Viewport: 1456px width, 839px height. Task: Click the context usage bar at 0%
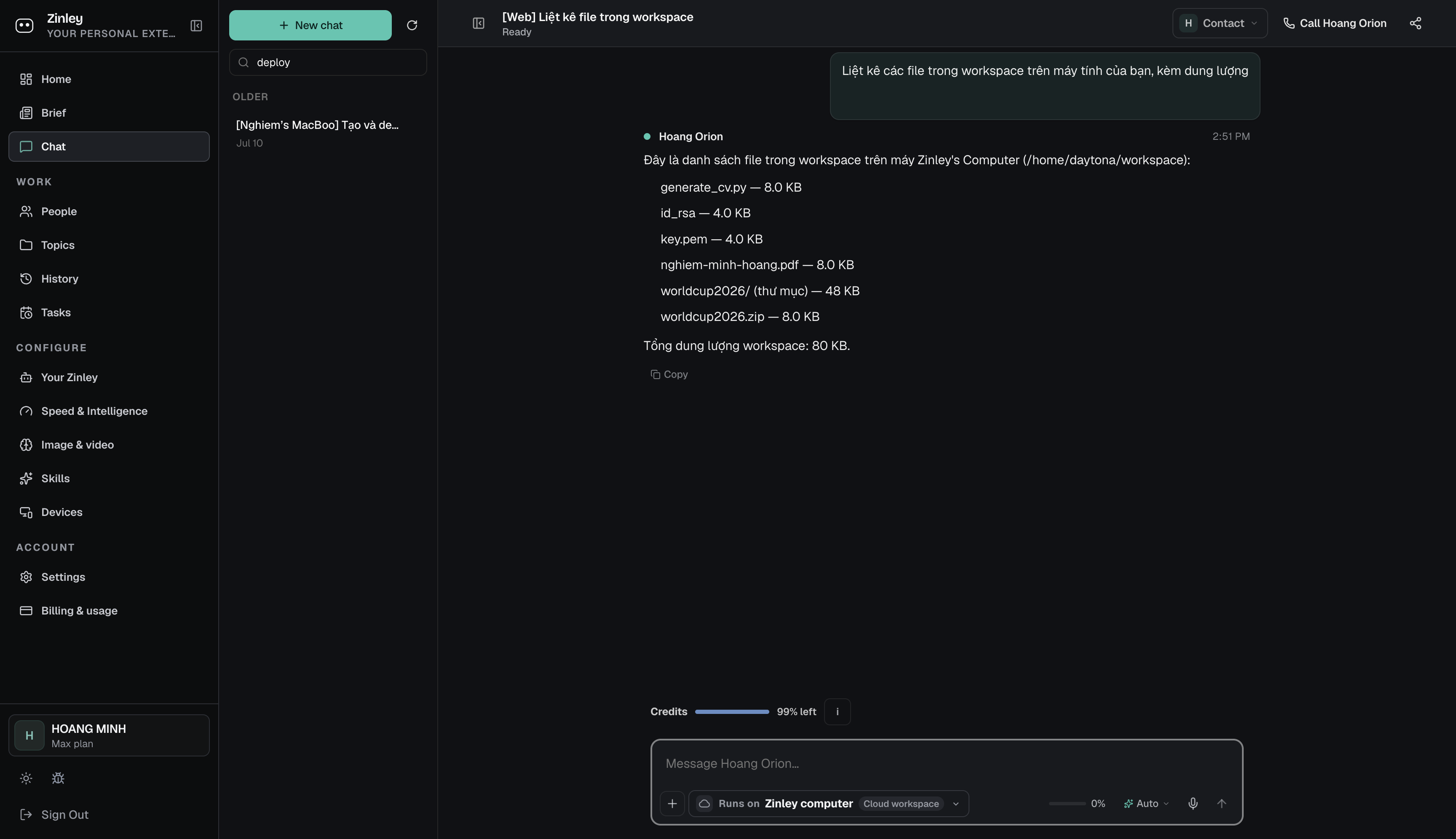pyautogui.click(x=1067, y=803)
